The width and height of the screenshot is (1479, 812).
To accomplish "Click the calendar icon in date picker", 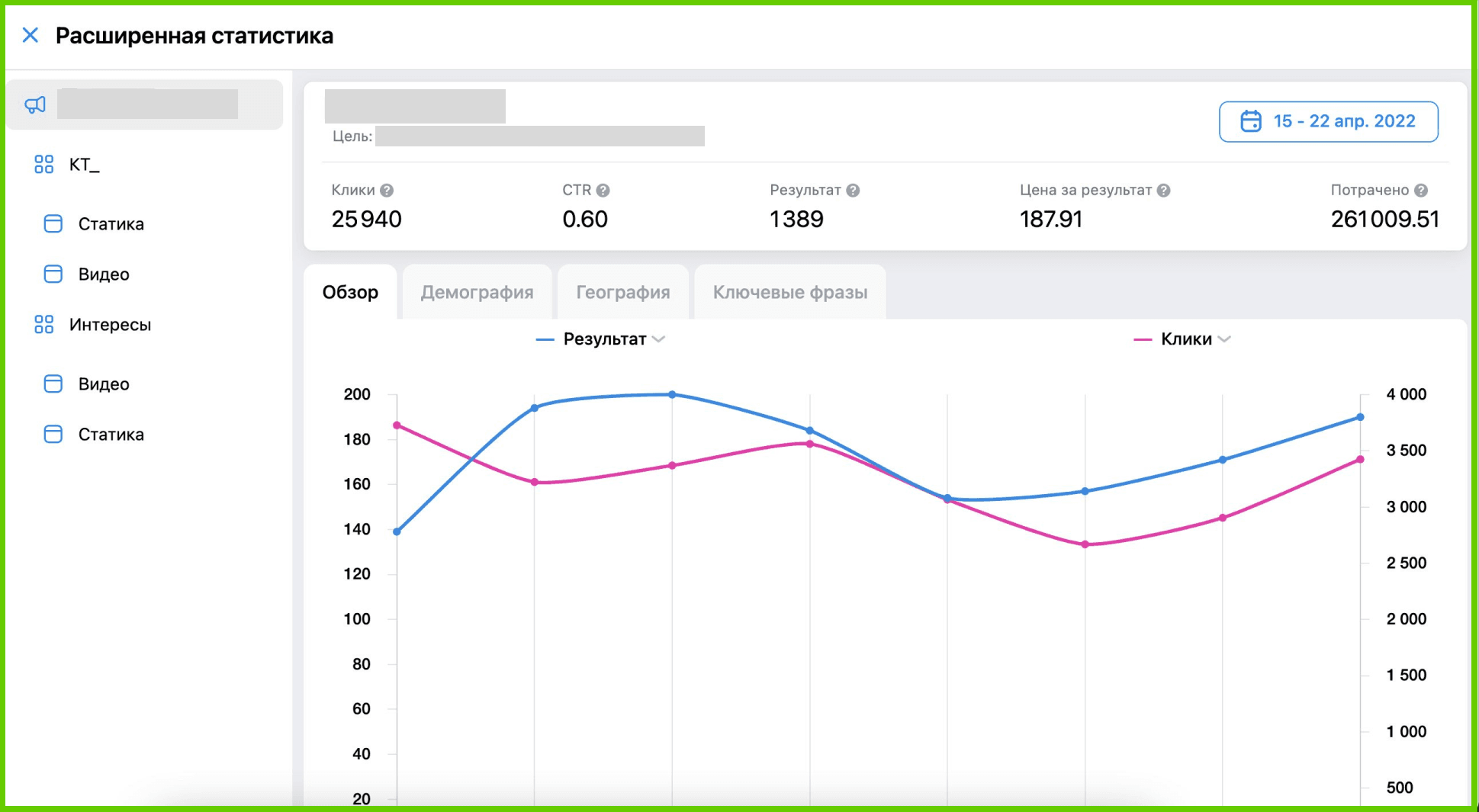I will tap(1251, 121).
